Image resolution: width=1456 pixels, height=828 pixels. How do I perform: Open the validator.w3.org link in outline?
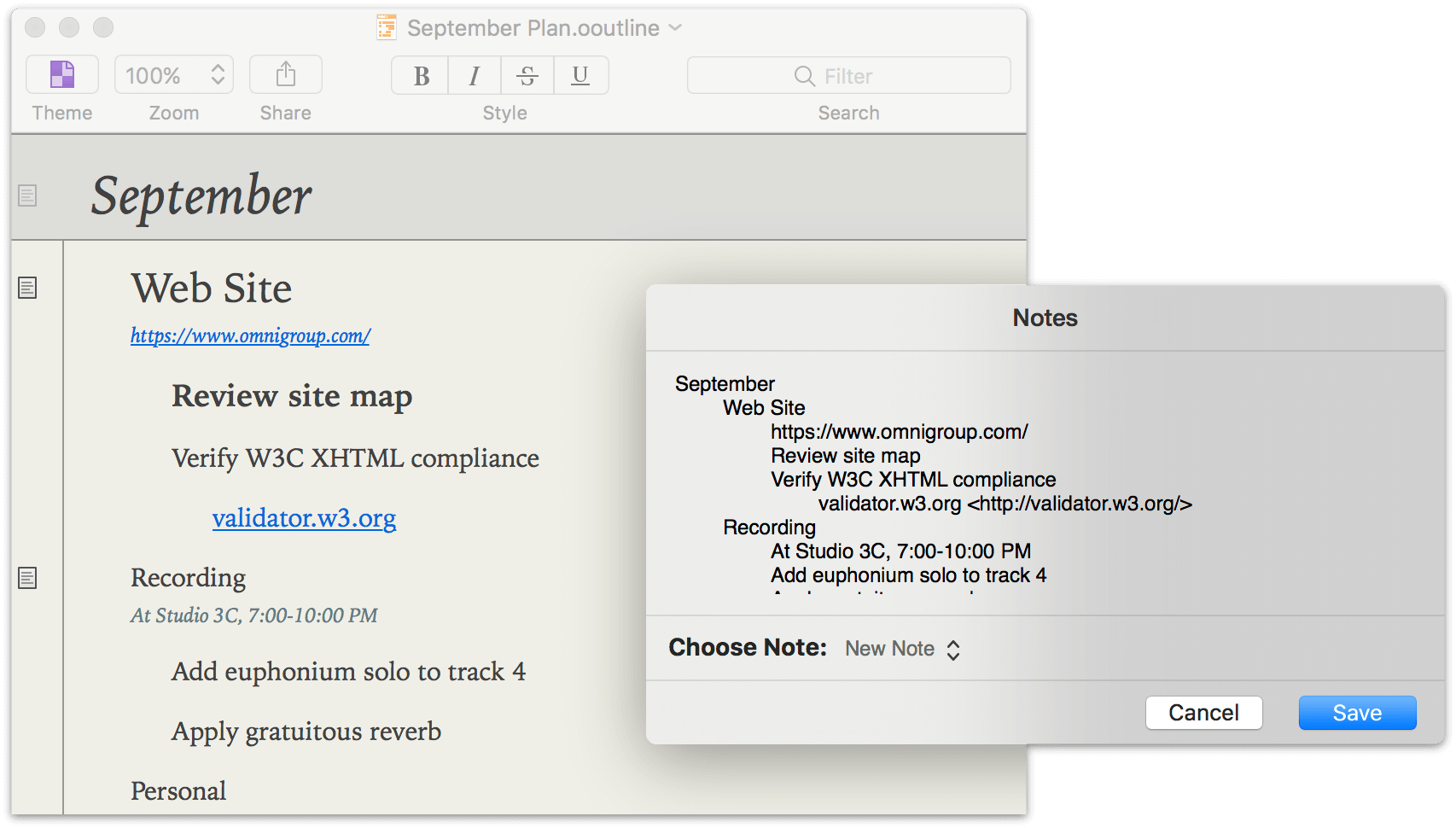(x=304, y=518)
